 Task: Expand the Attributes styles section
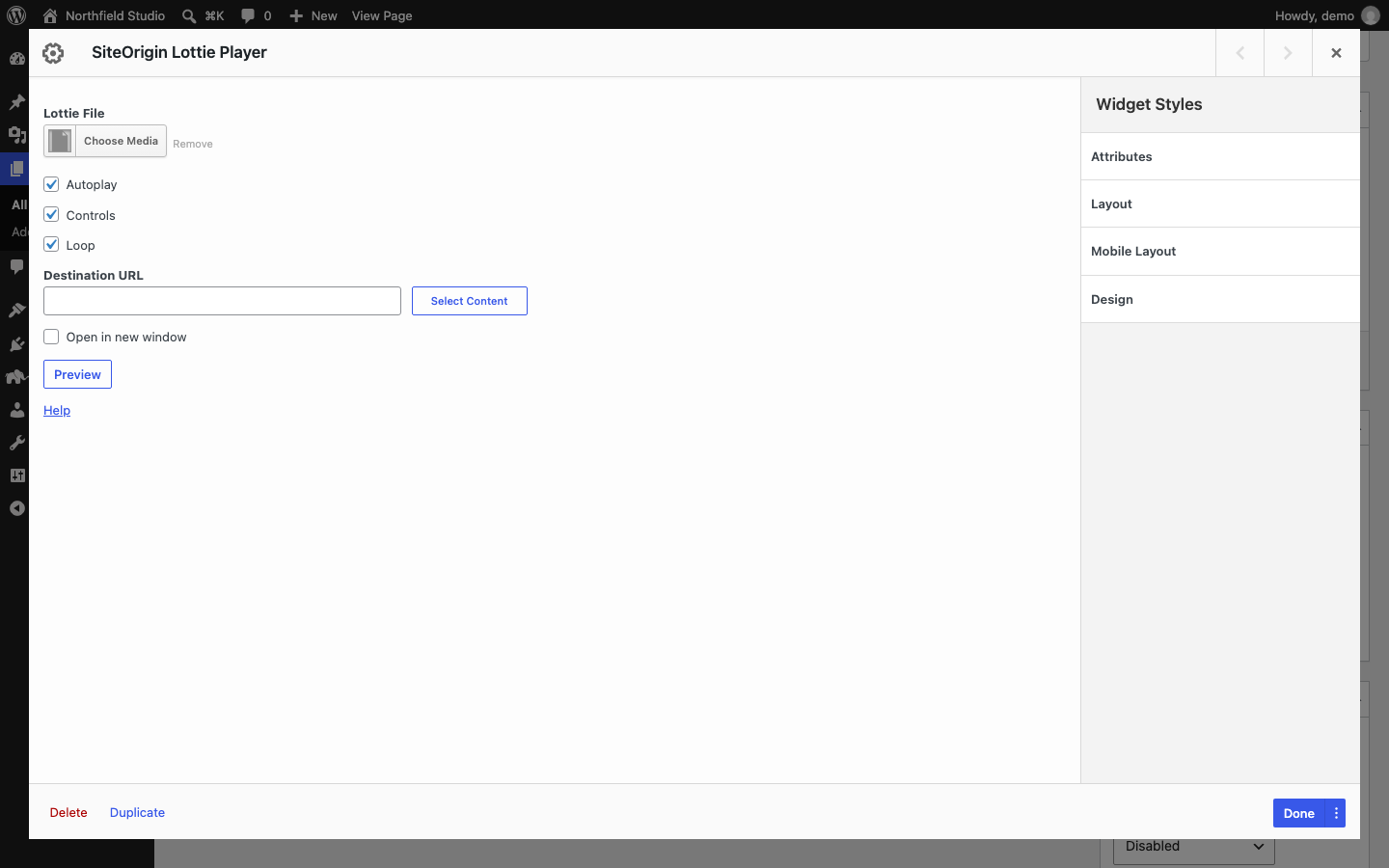pyautogui.click(x=1220, y=156)
